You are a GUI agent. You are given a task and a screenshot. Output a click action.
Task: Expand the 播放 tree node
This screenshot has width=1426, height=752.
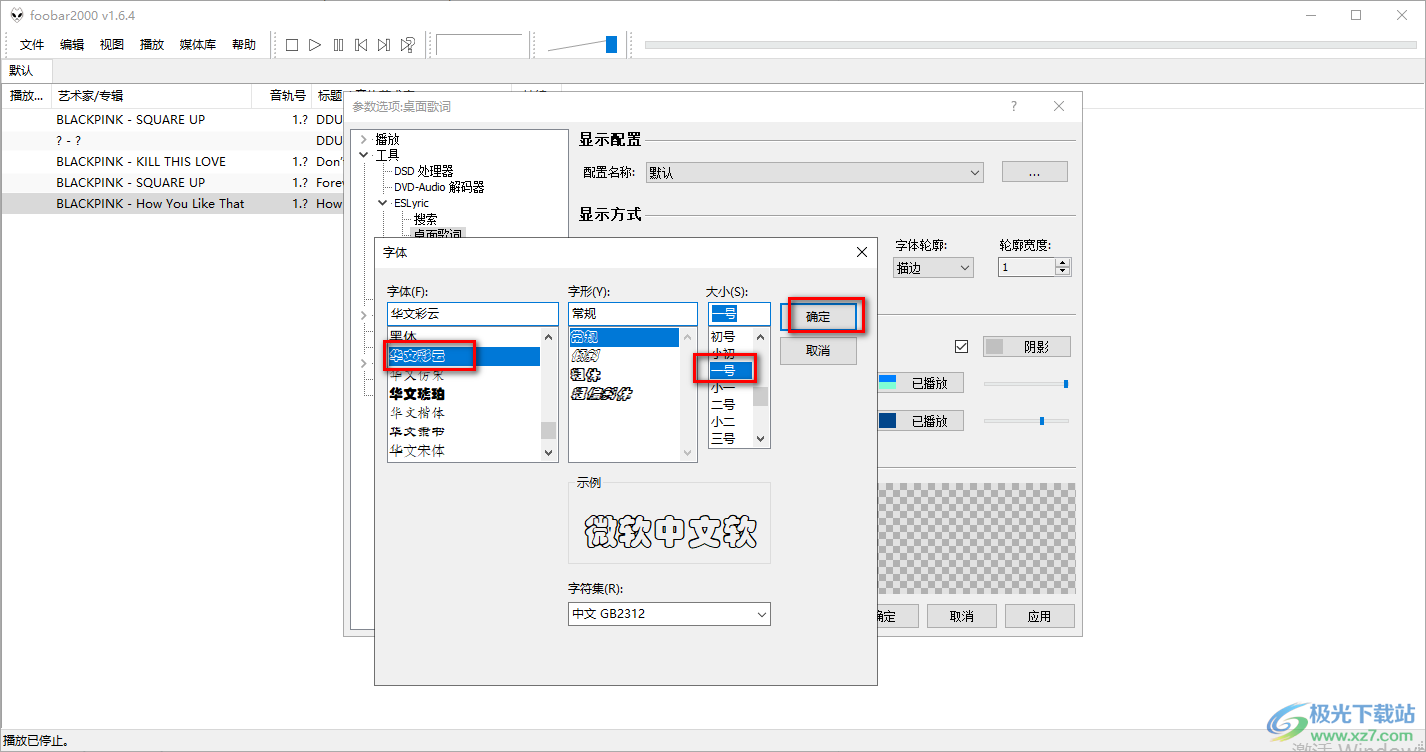click(363, 140)
